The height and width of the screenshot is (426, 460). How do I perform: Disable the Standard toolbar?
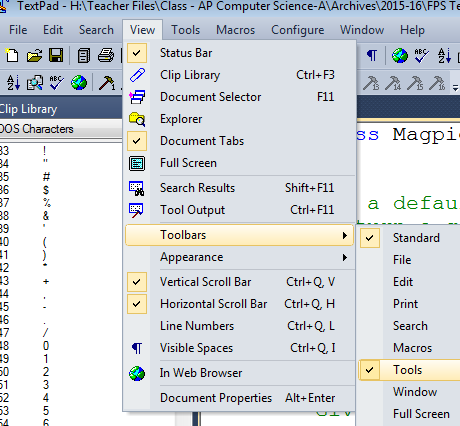click(410, 238)
